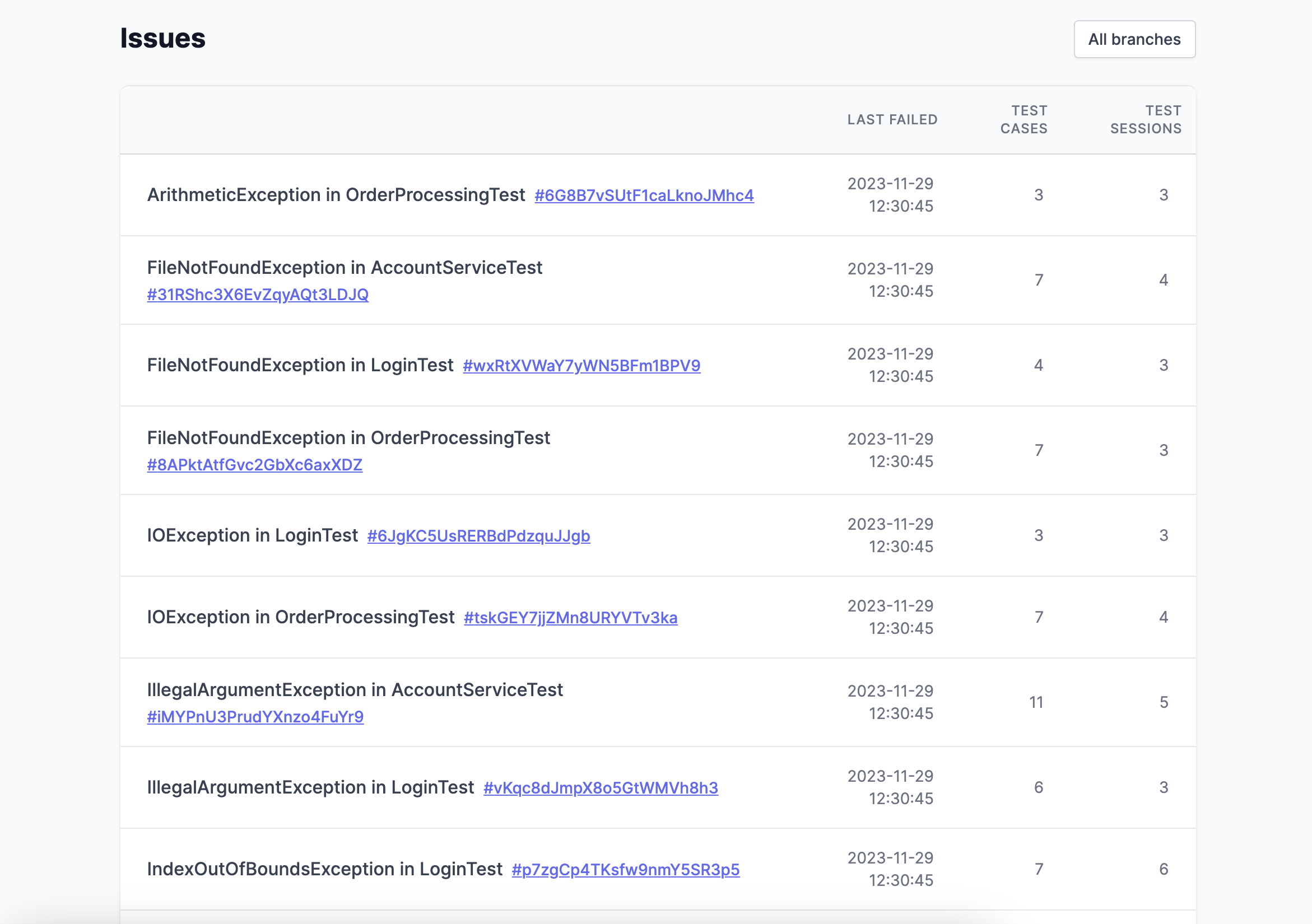Screen dimensions: 1312x924
Task: Select the IllegalArgumentException in AccountServiceTest title
Action: [354, 689]
